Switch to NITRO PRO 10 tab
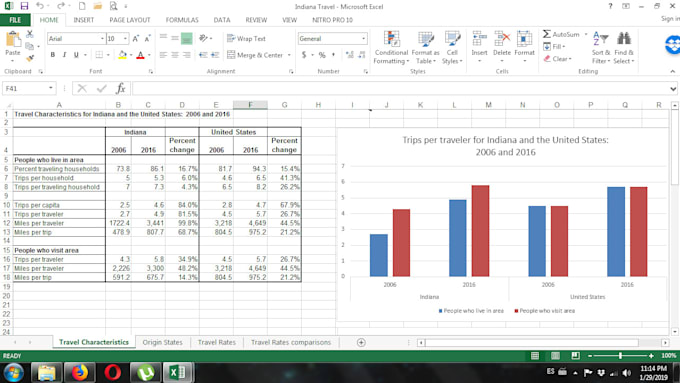 point(332,20)
